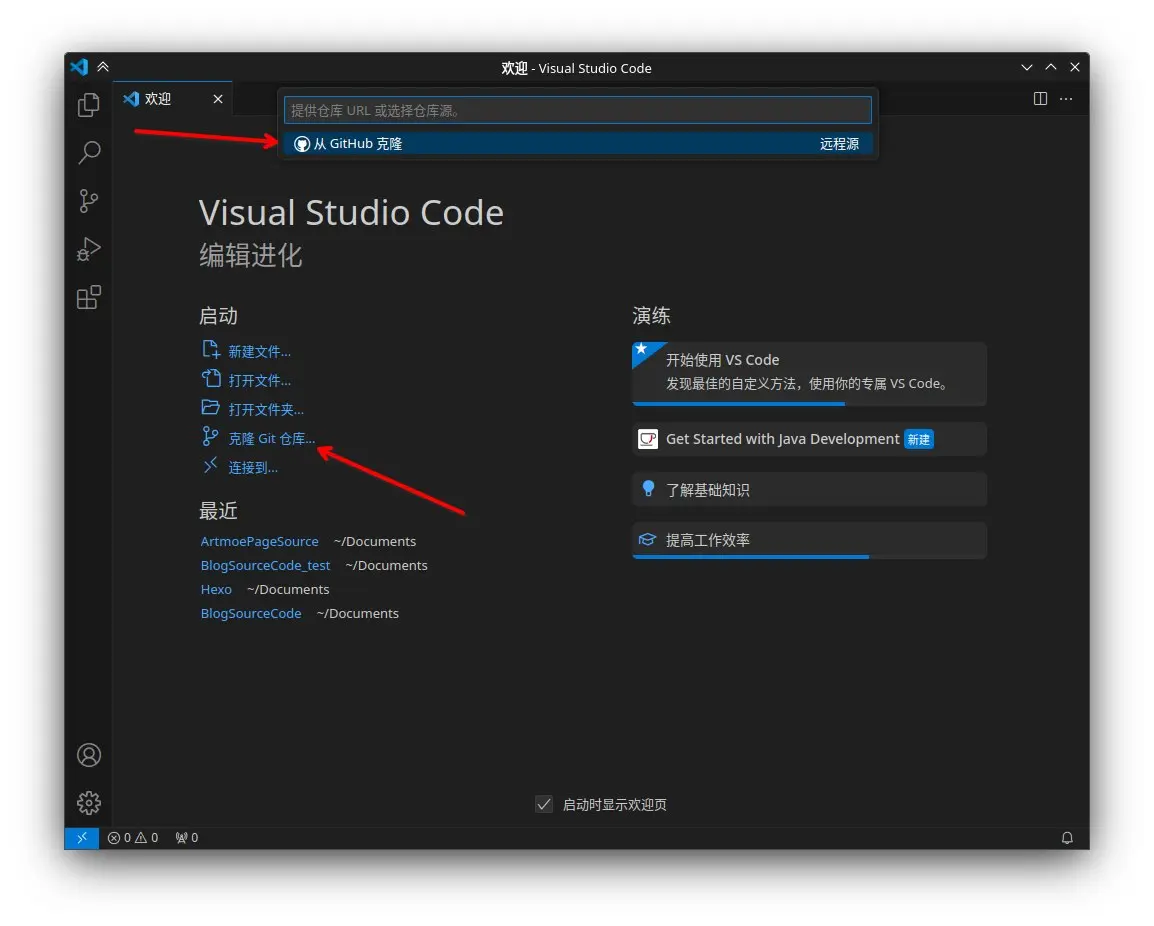
Task: Open Run and Debug view
Action: [x=89, y=250]
